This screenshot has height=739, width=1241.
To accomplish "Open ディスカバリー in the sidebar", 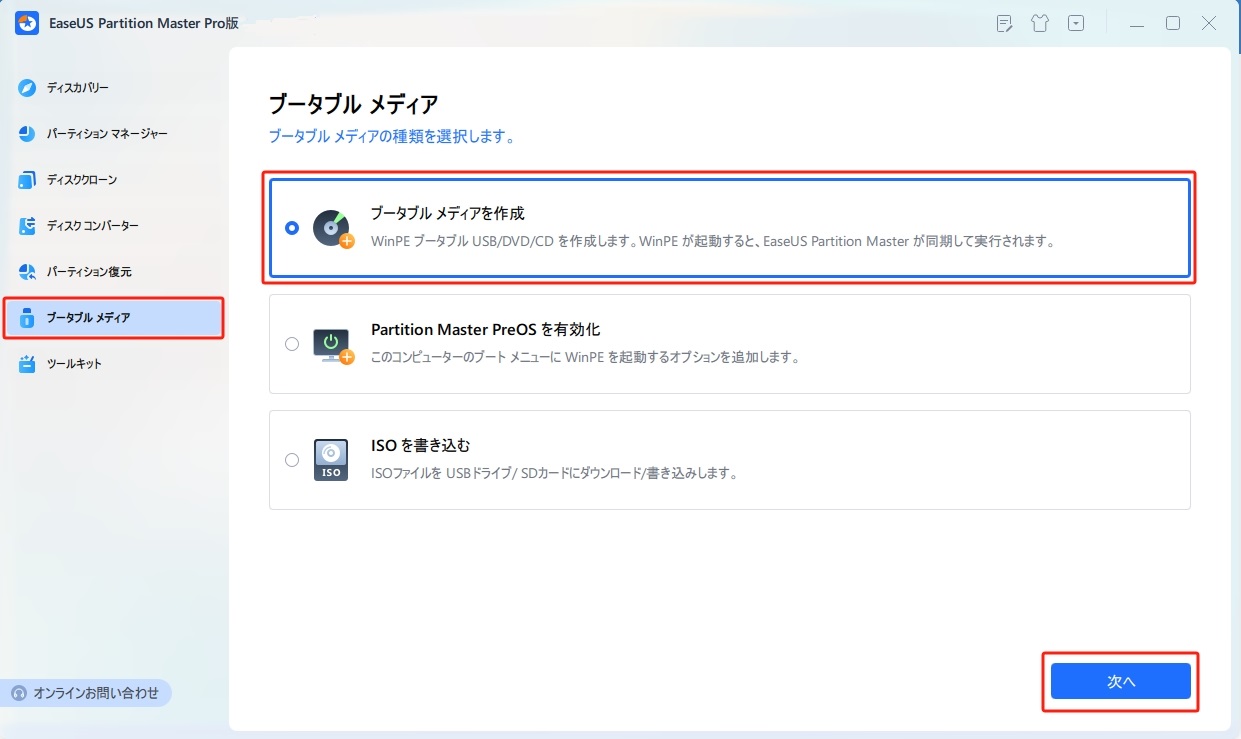I will pos(77,88).
